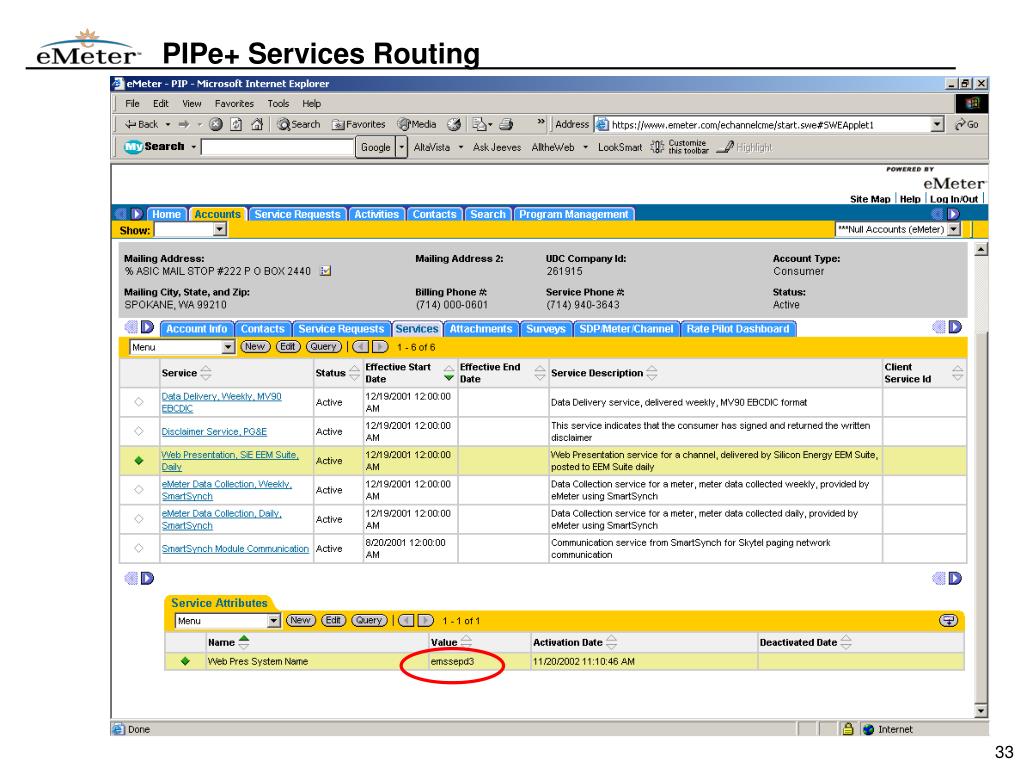The height and width of the screenshot is (768, 1024).
Task: Open the SDP/Meter/Channel tab
Action: pyautogui.click(x=626, y=328)
